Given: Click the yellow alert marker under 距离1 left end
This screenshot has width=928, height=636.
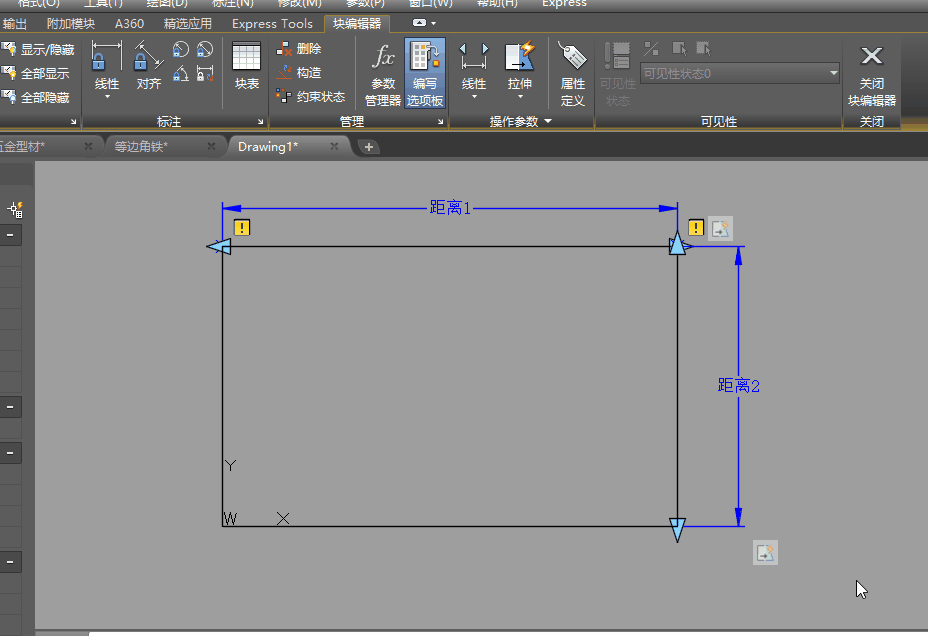Looking at the screenshot, I should coord(241,228).
